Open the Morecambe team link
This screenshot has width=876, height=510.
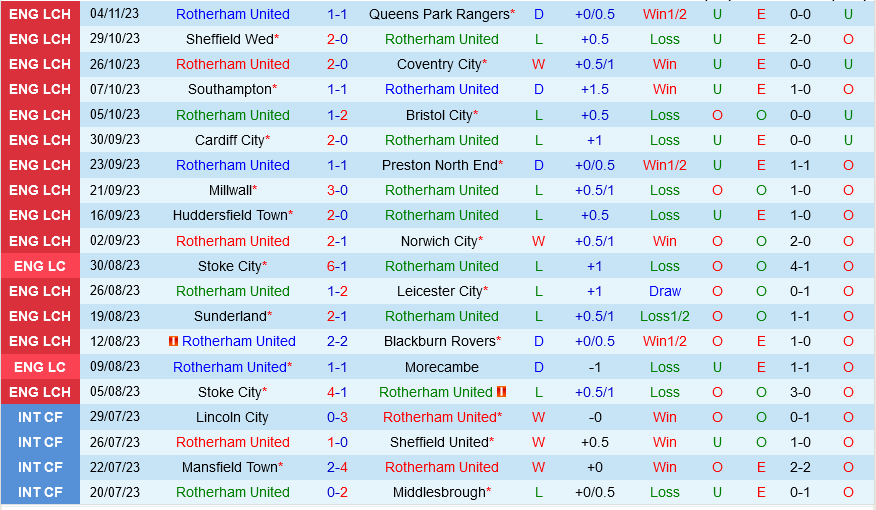[441, 367]
